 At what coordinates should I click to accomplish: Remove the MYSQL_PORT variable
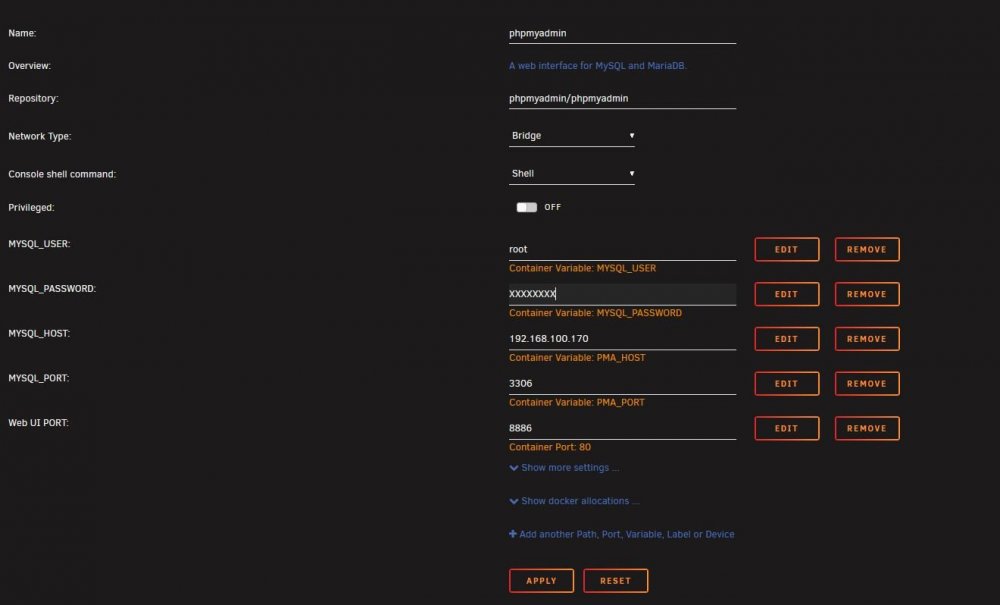point(867,383)
